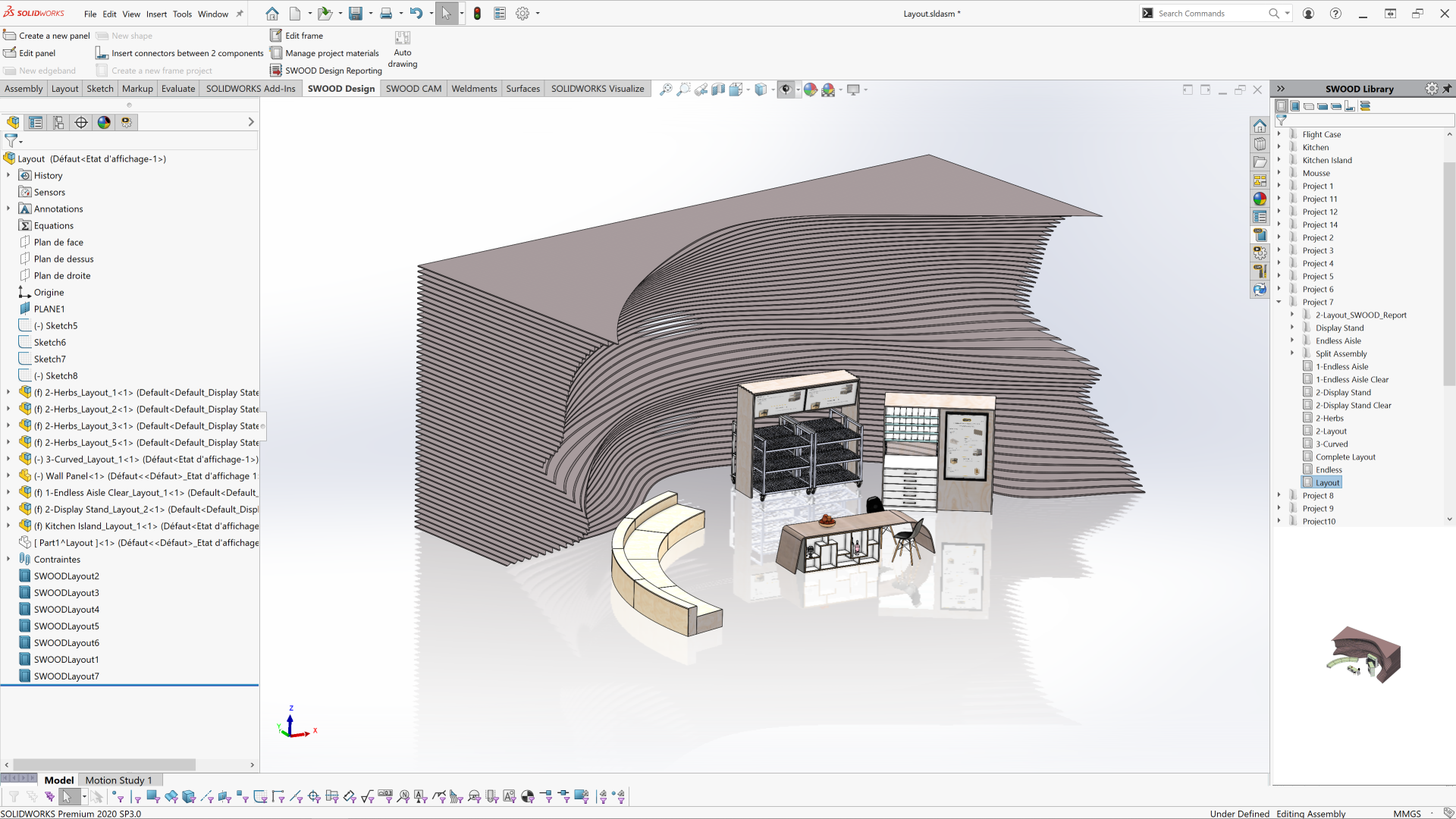
Task: Click the Auto drawing button
Action: [x=403, y=49]
